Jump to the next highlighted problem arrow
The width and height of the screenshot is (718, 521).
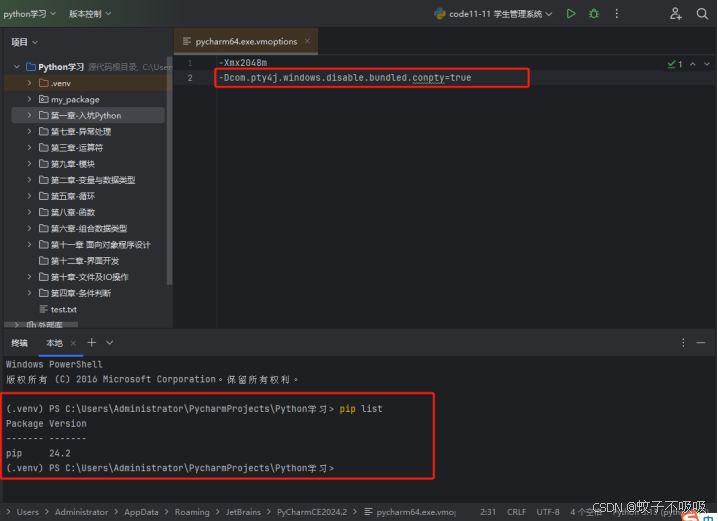coord(707,64)
